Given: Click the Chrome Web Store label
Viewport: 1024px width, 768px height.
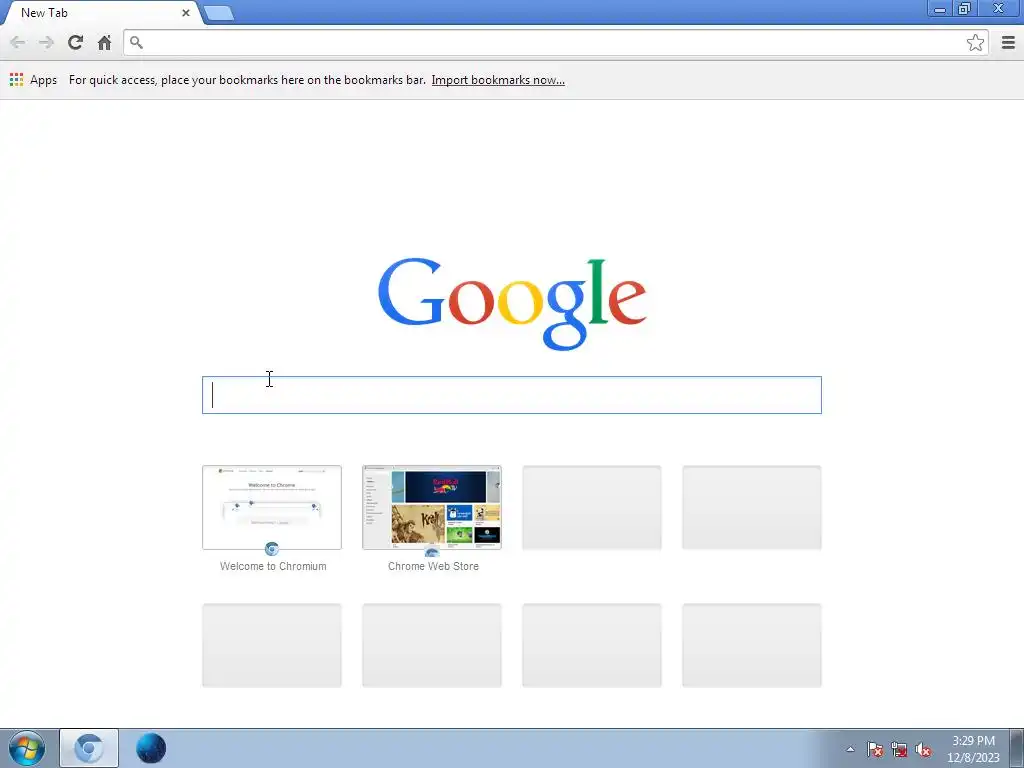Looking at the screenshot, I should (x=433, y=566).
